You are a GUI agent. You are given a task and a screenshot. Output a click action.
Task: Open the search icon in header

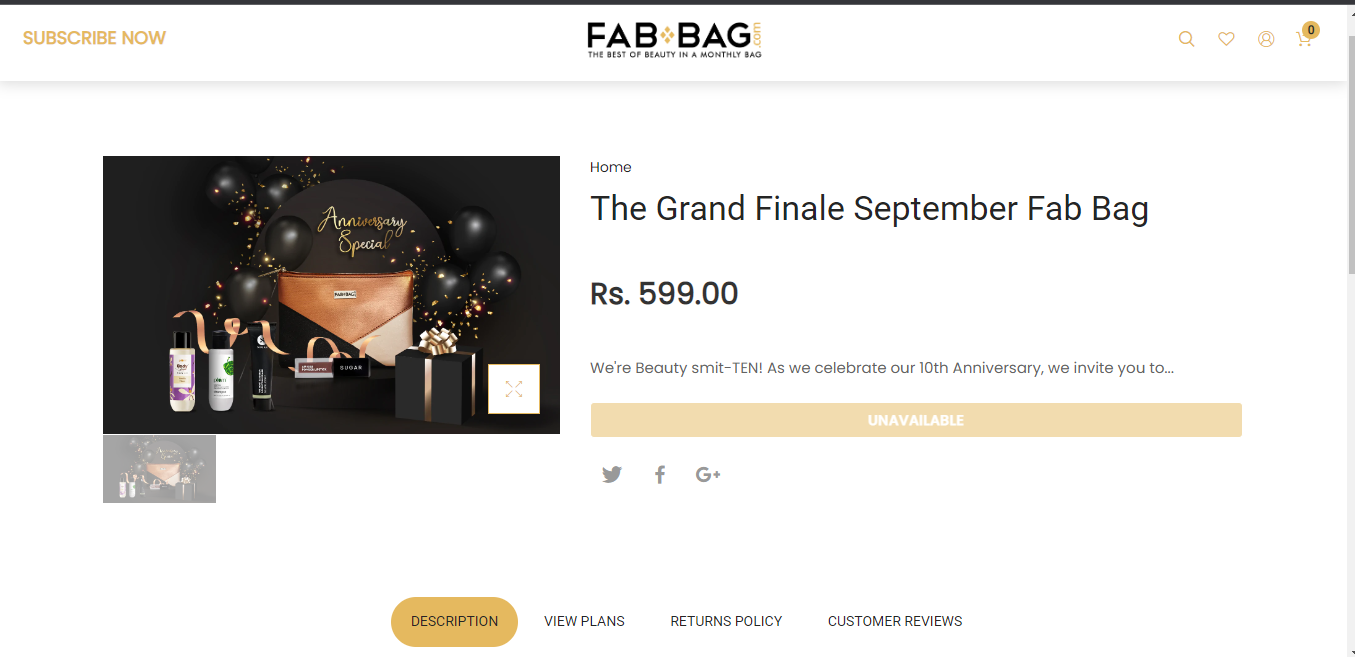pyautogui.click(x=1186, y=39)
